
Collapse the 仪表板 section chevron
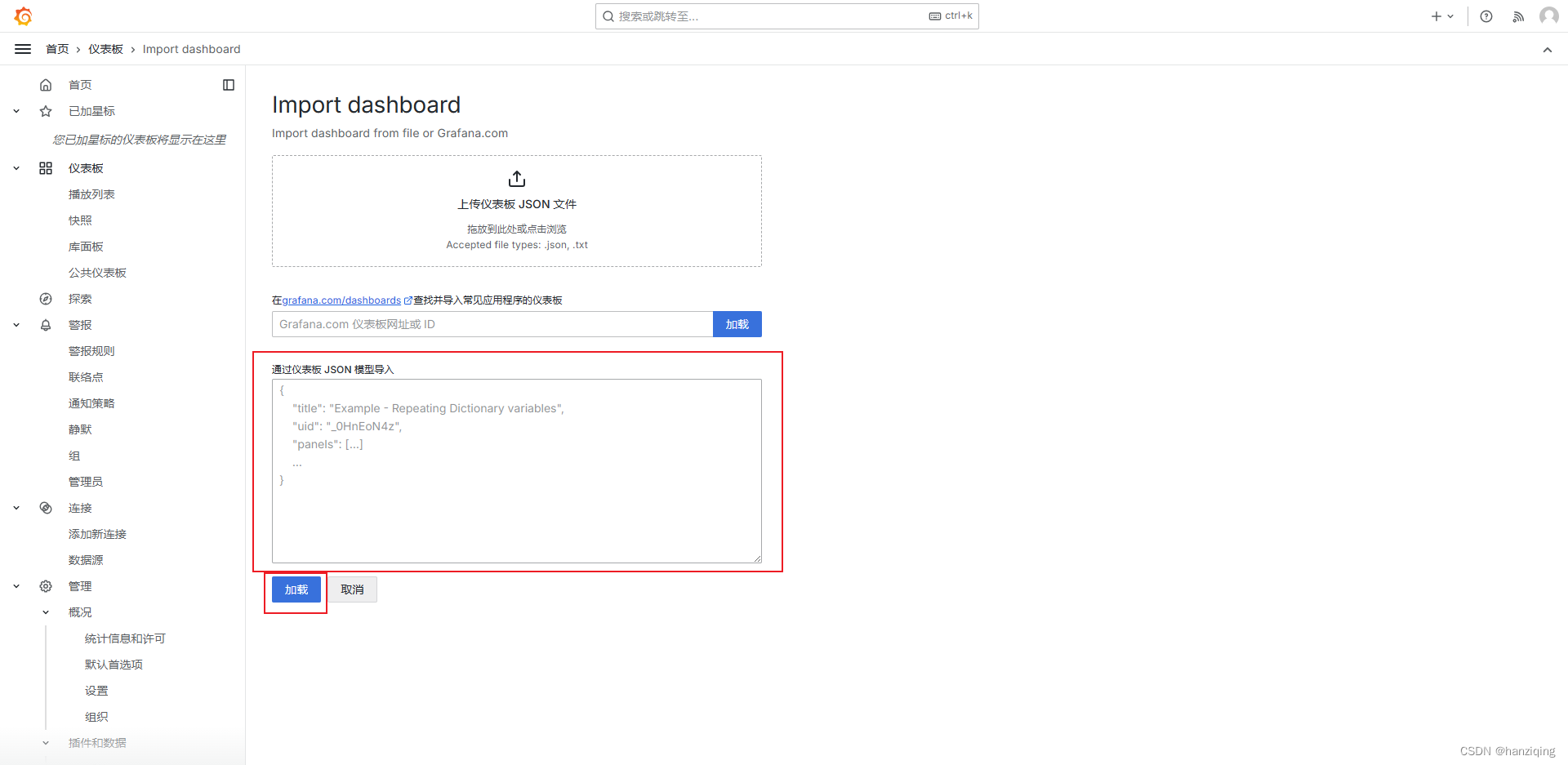coord(16,168)
